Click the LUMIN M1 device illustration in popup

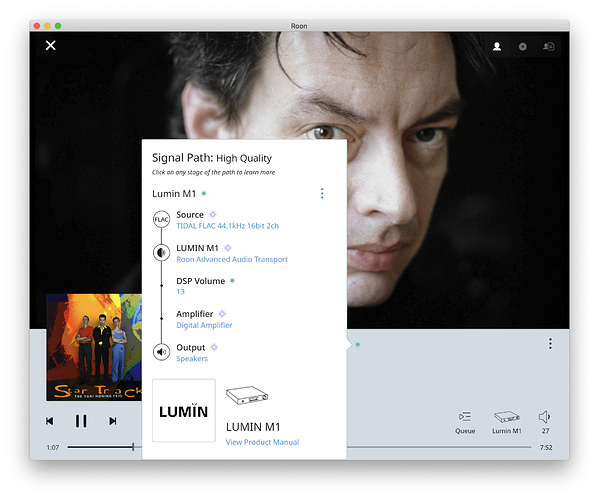click(x=247, y=395)
